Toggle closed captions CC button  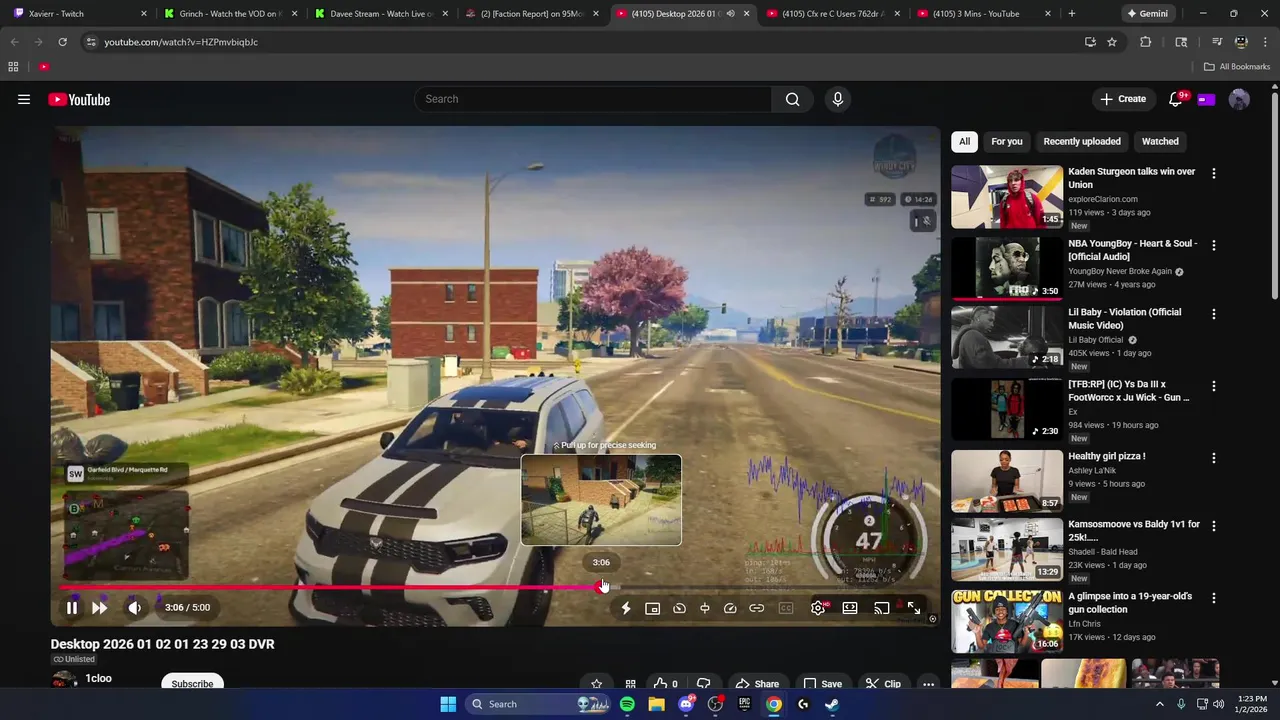tap(786, 608)
